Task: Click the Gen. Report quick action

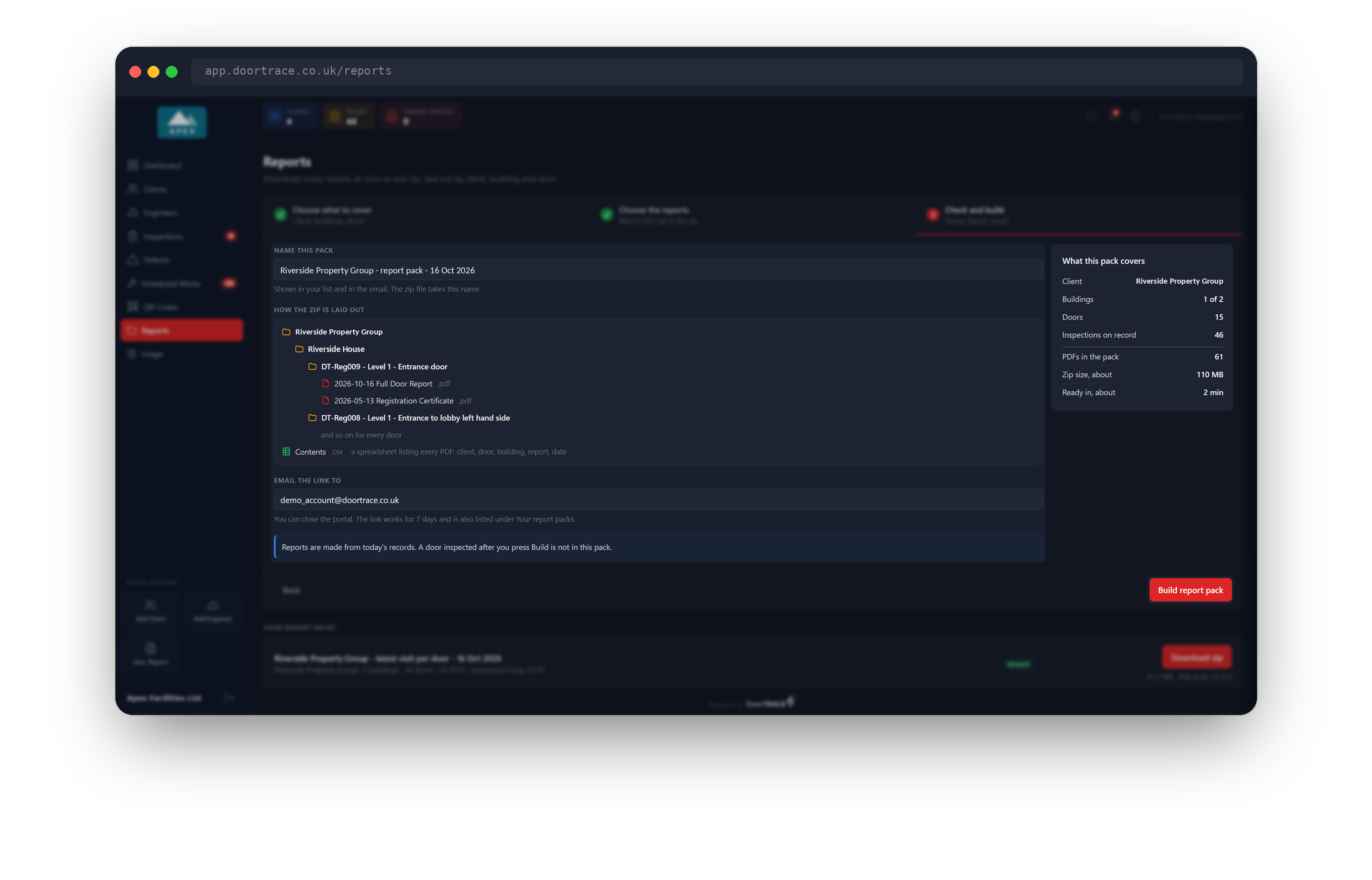Action: [x=151, y=654]
